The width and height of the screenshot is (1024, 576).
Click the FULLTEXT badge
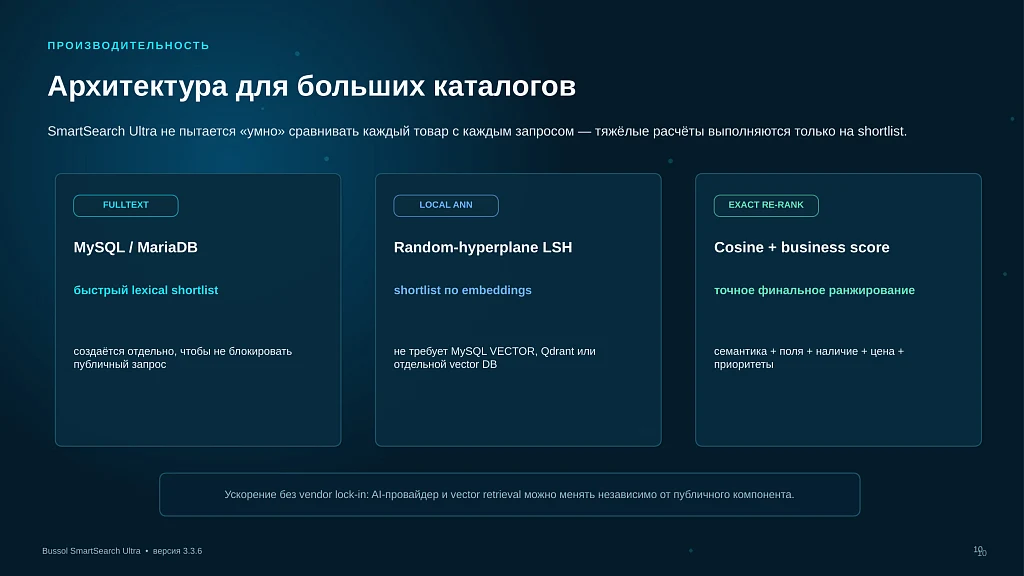coord(125,205)
